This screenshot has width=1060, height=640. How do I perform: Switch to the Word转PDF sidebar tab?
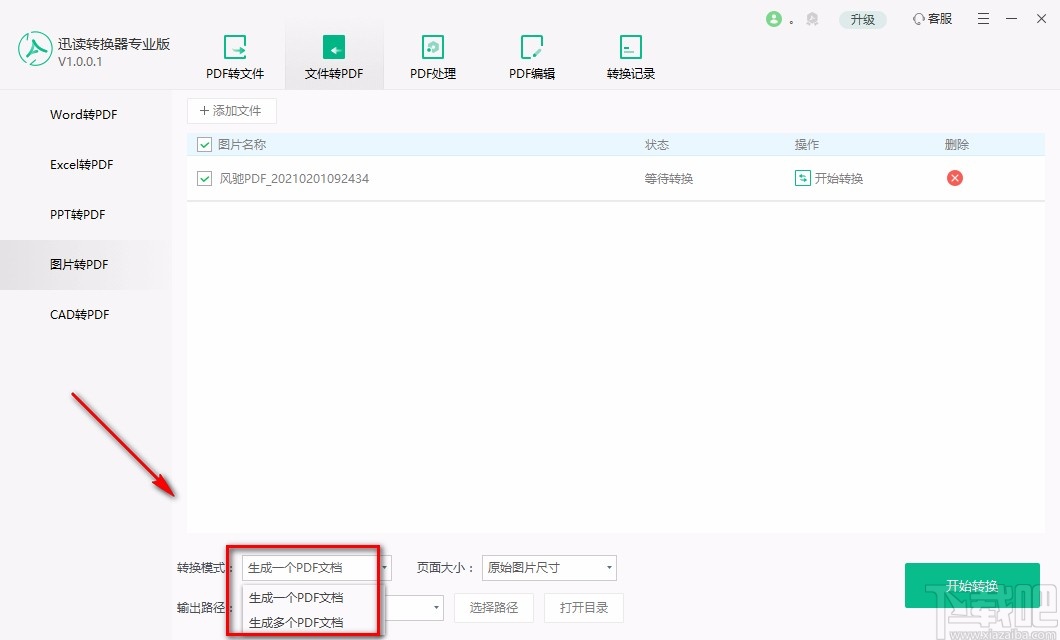click(83, 115)
